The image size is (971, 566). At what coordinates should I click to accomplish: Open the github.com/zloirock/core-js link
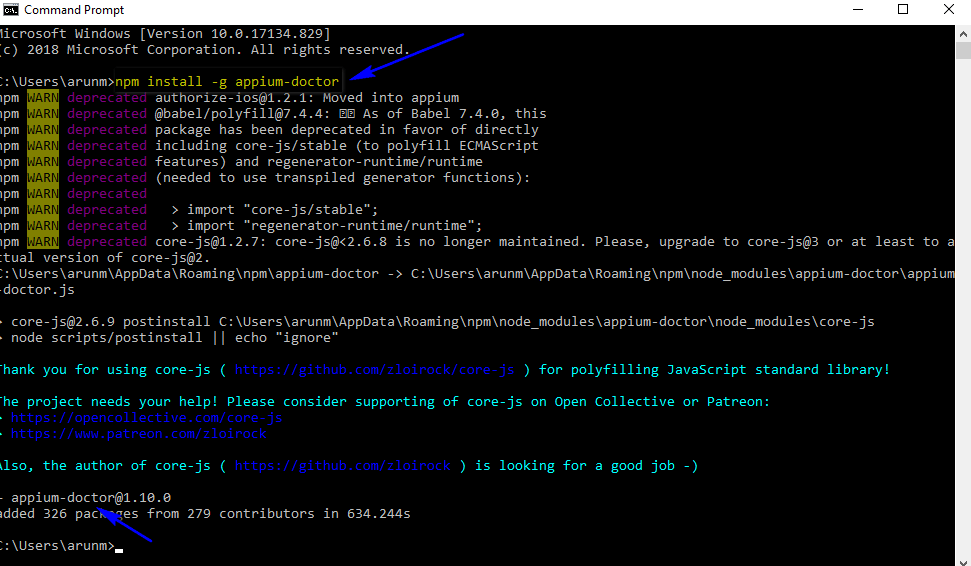[x=374, y=370]
